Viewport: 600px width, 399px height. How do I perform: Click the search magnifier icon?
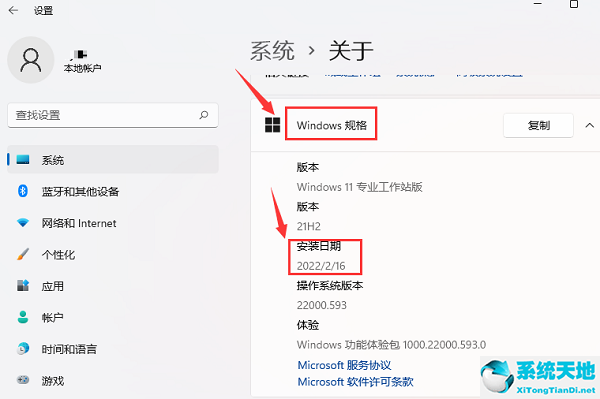(x=204, y=115)
